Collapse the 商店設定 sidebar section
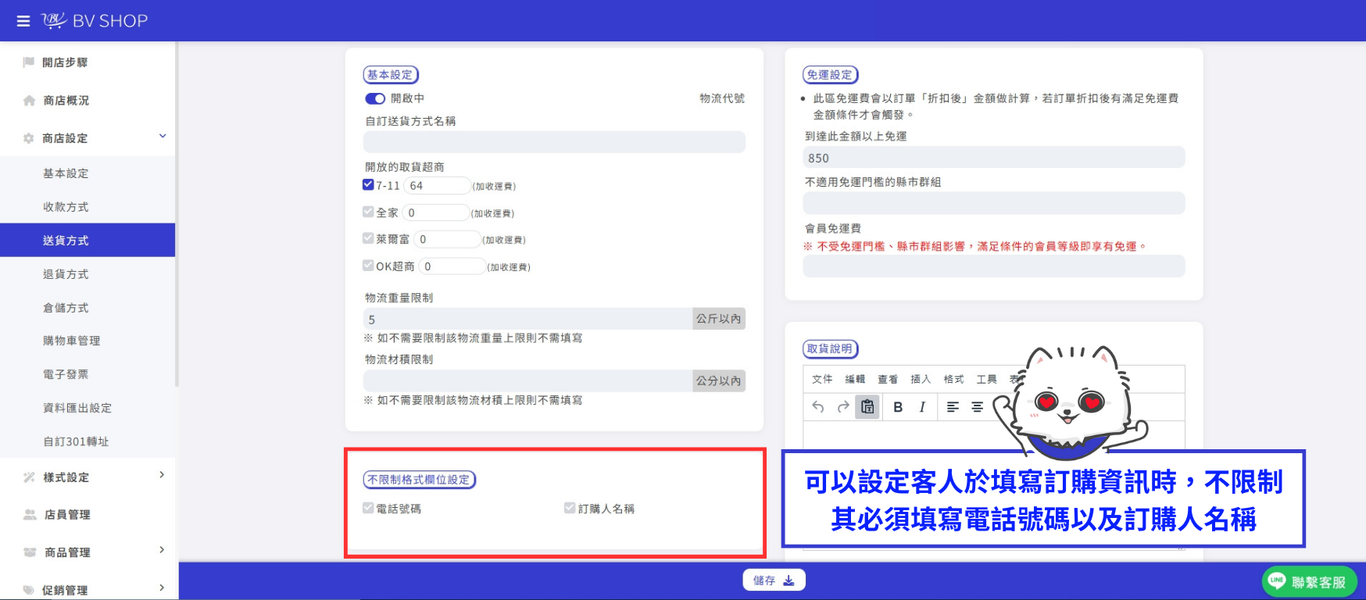The width and height of the screenshot is (1366, 600). click(162, 137)
